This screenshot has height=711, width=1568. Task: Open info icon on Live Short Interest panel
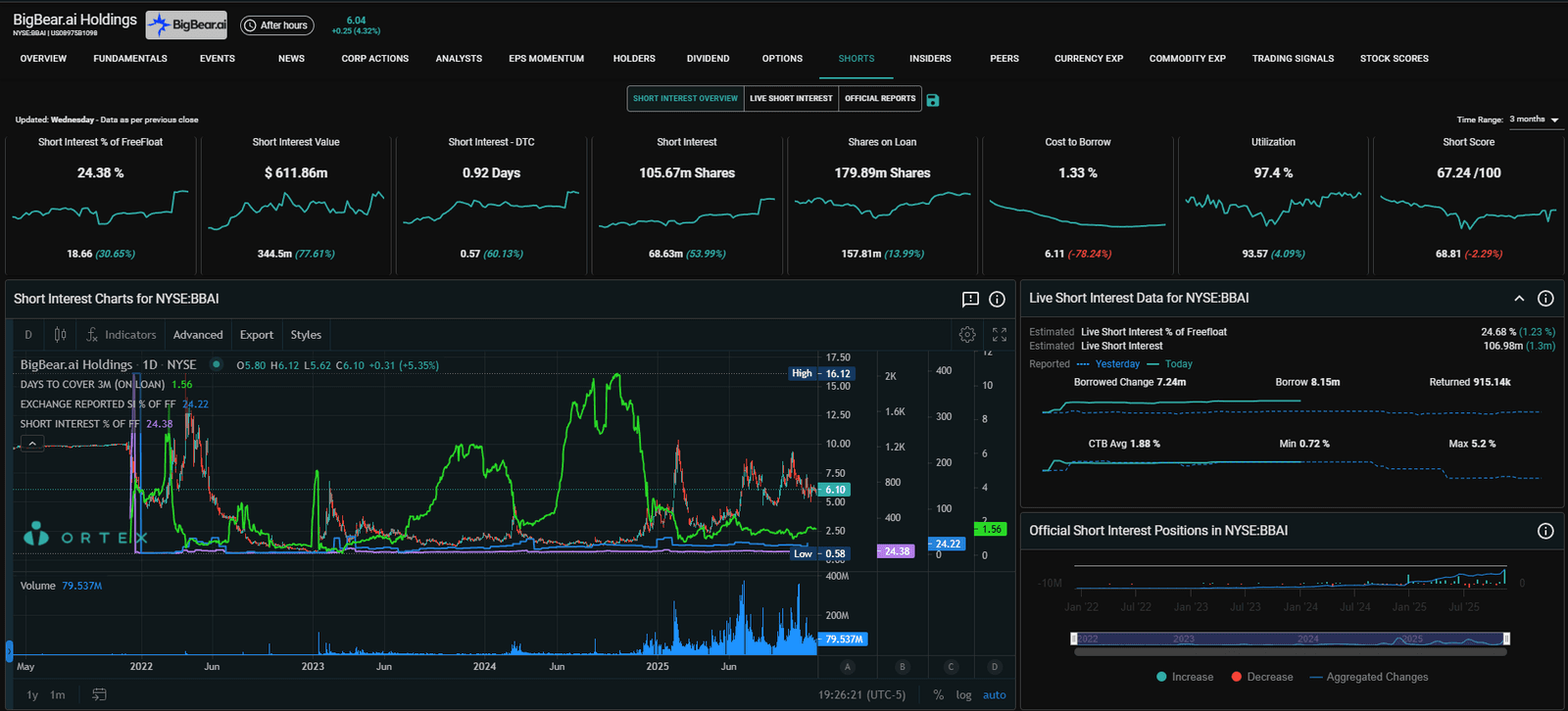pos(1545,299)
